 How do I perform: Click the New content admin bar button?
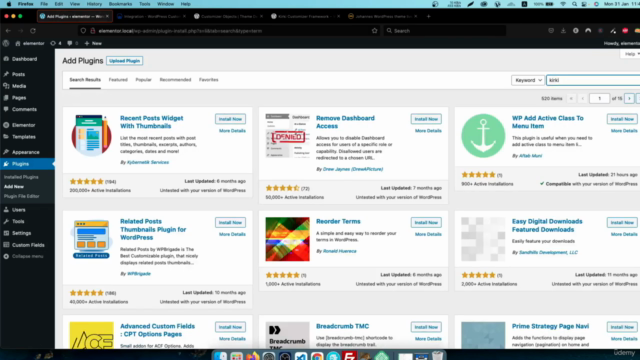click(93, 43)
